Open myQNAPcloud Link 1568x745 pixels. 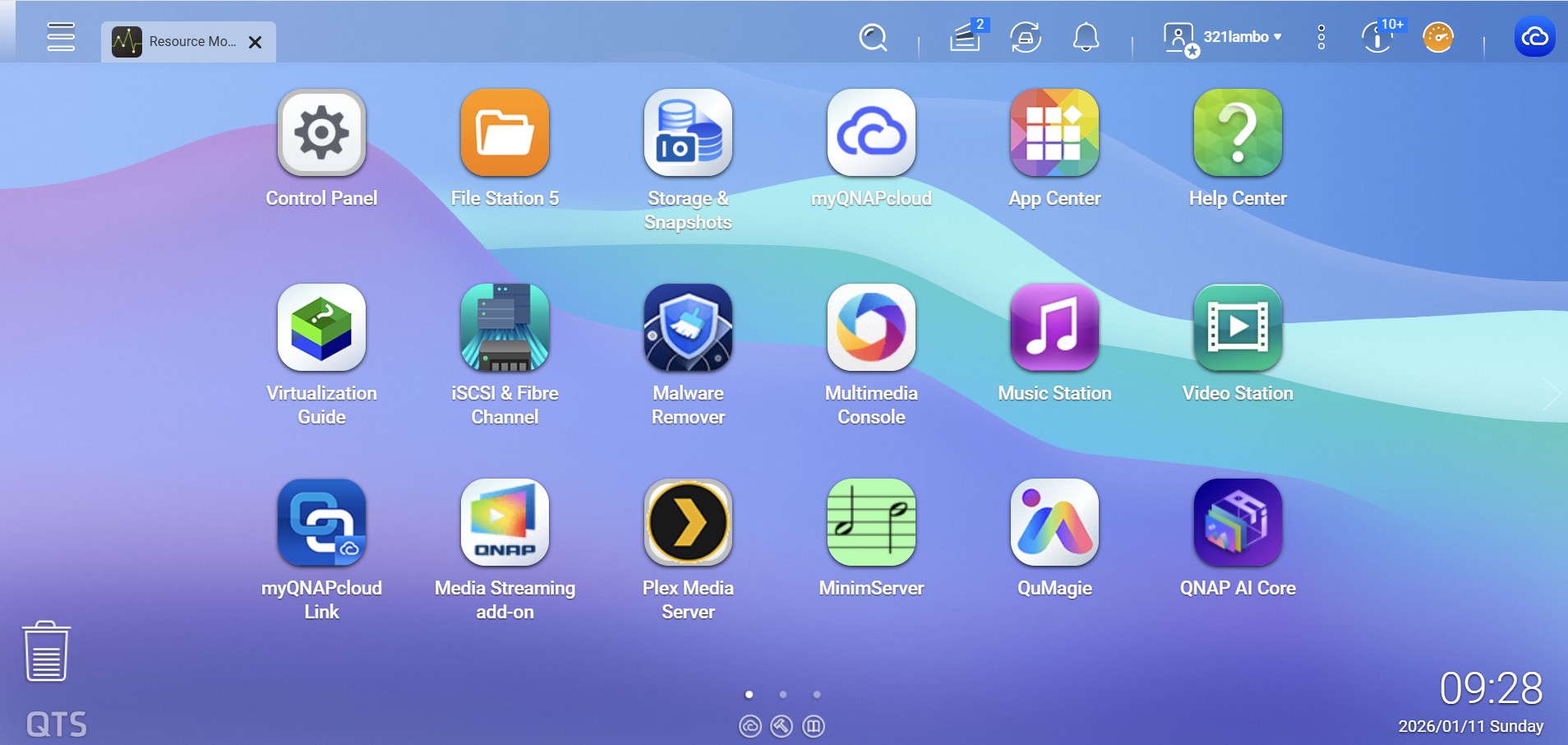click(x=321, y=523)
